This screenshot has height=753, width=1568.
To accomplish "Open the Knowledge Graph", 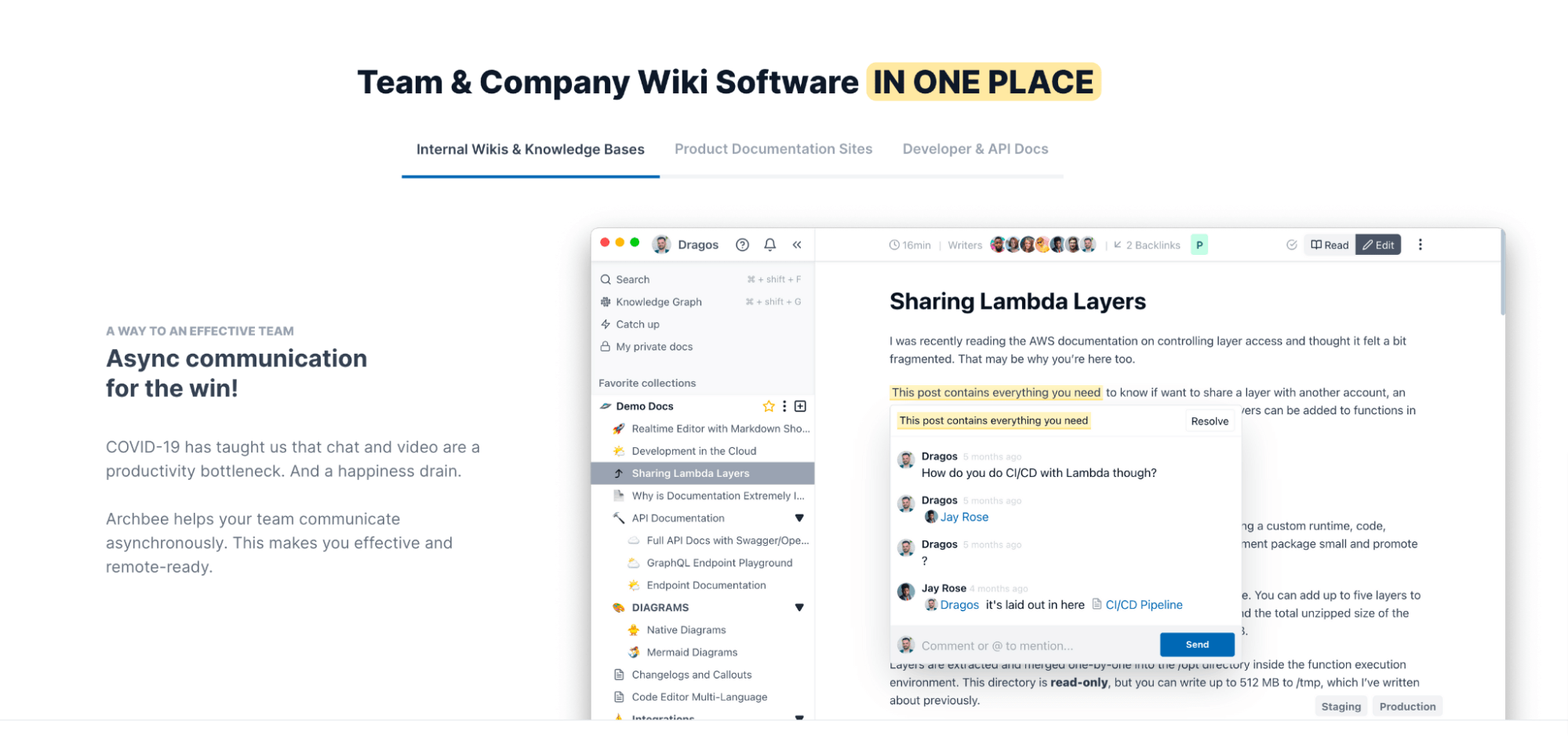I will click(x=659, y=302).
